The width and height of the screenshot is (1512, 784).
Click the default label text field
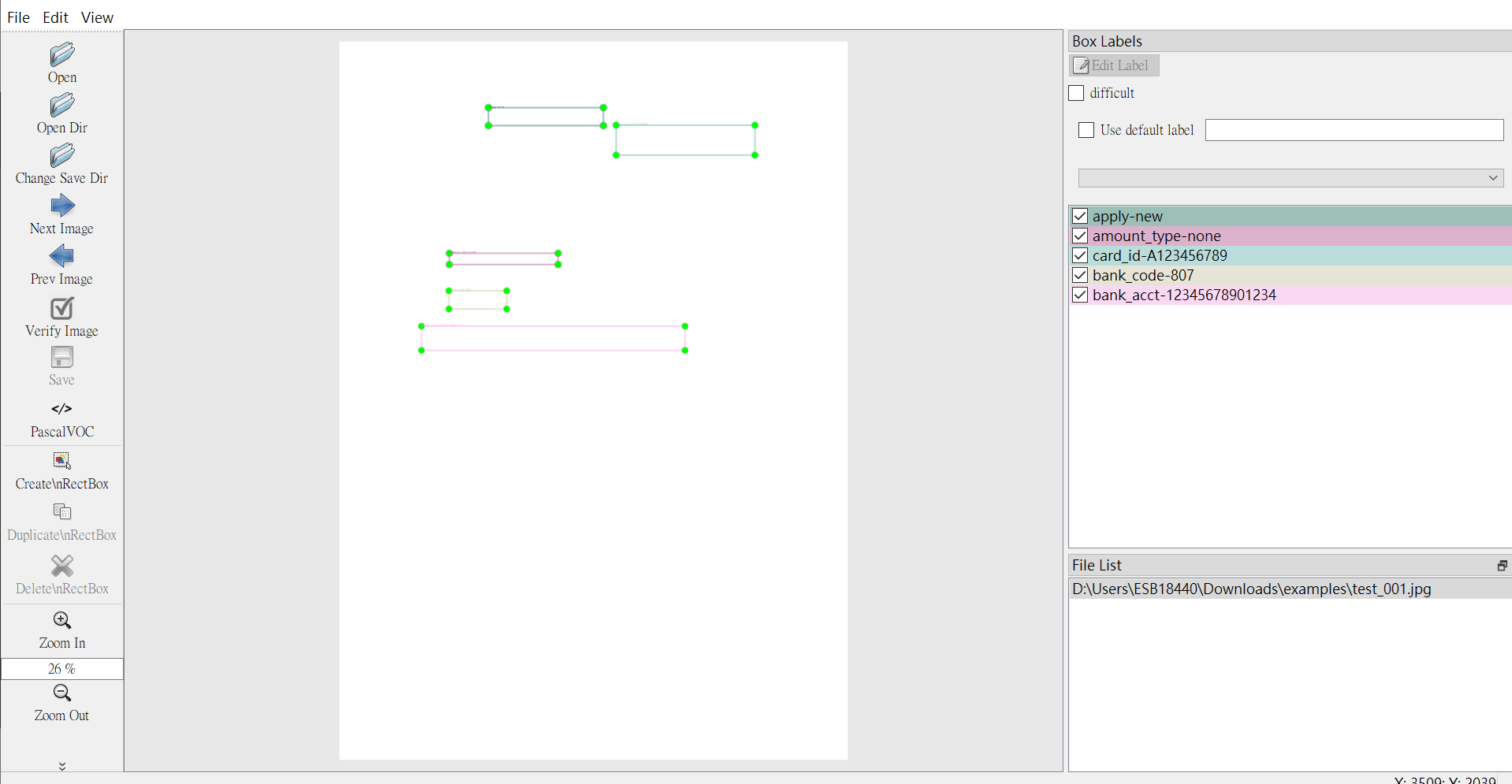coord(1354,130)
